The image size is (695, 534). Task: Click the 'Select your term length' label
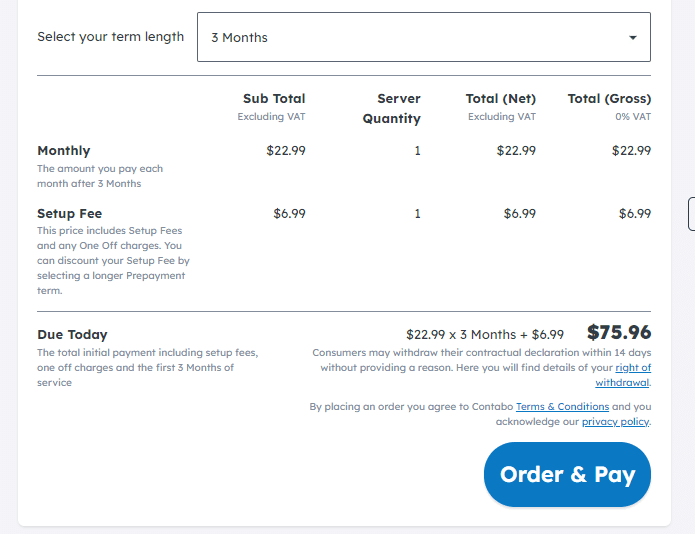click(x=110, y=37)
